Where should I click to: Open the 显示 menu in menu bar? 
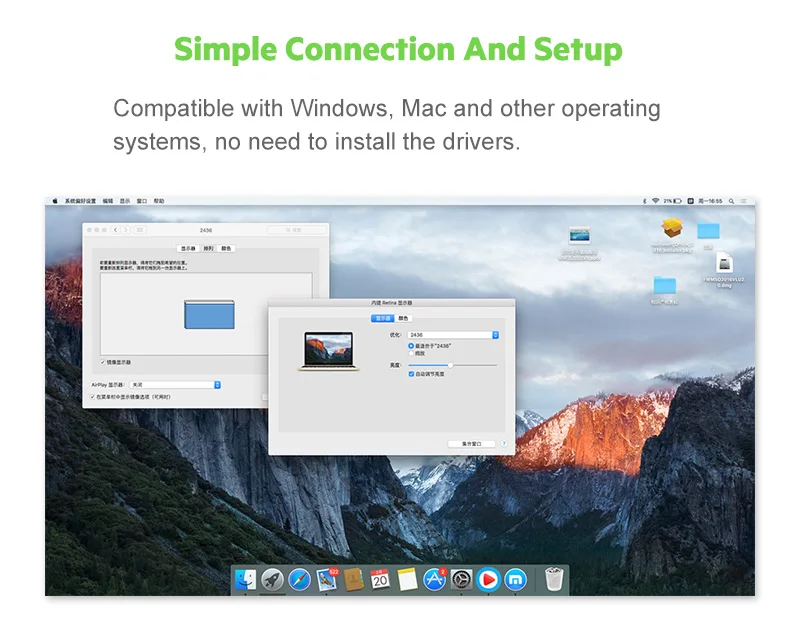click(125, 201)
